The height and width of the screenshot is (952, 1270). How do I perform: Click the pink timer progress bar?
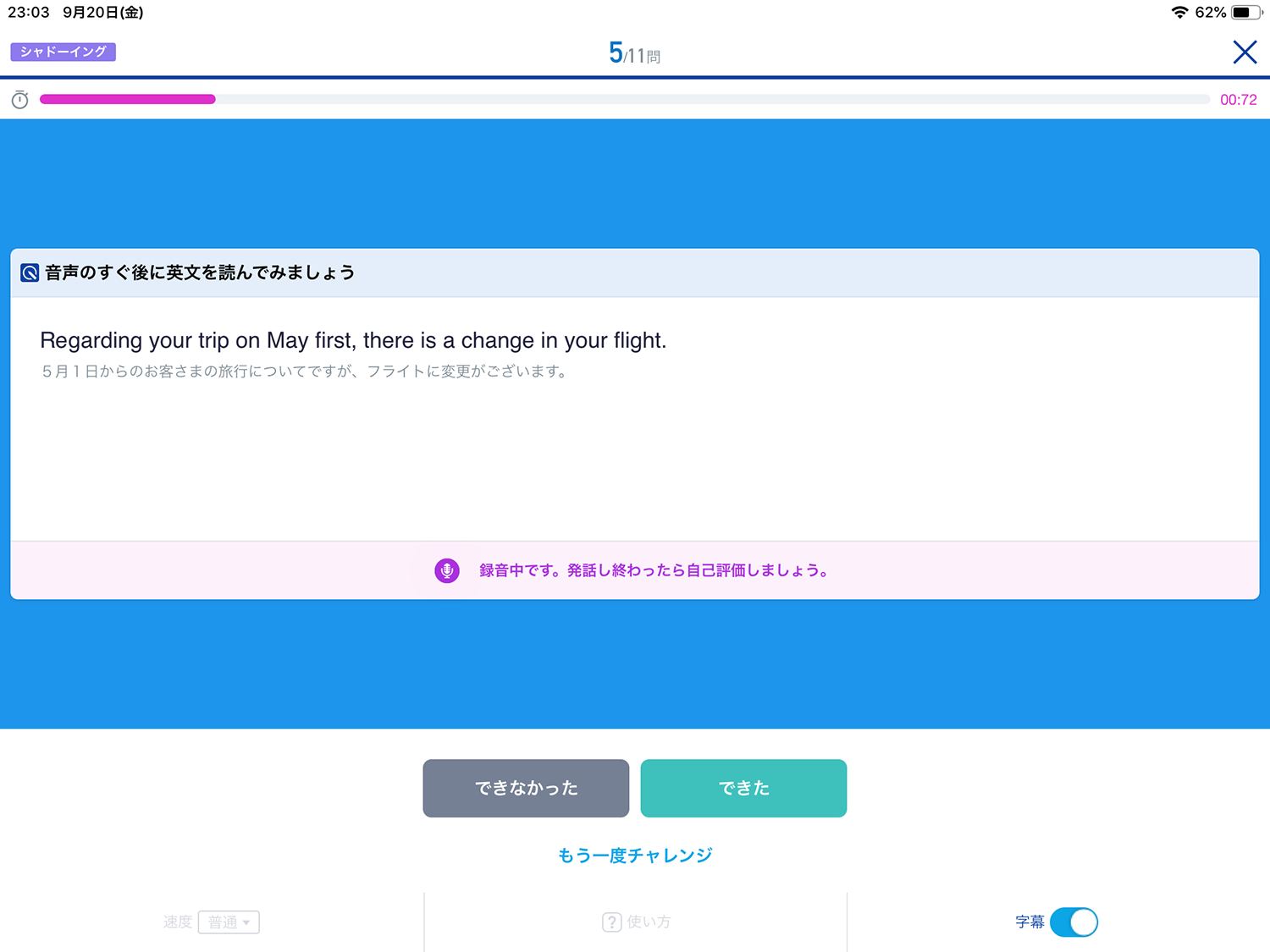click(x=128, y=100)
